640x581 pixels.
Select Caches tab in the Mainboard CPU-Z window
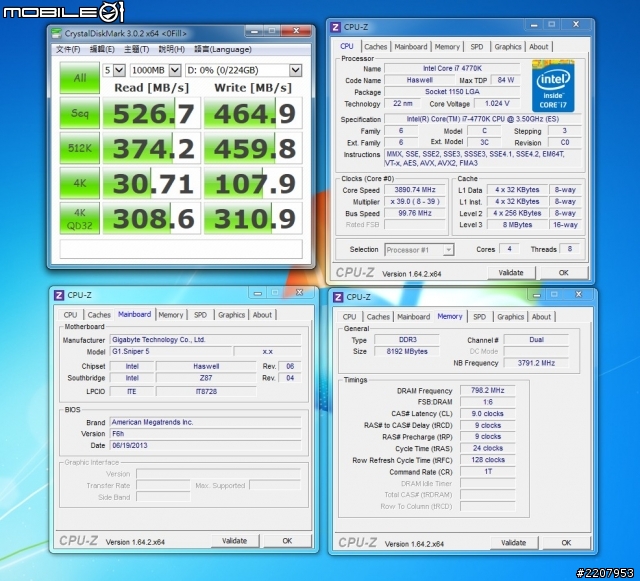point(99,315)
